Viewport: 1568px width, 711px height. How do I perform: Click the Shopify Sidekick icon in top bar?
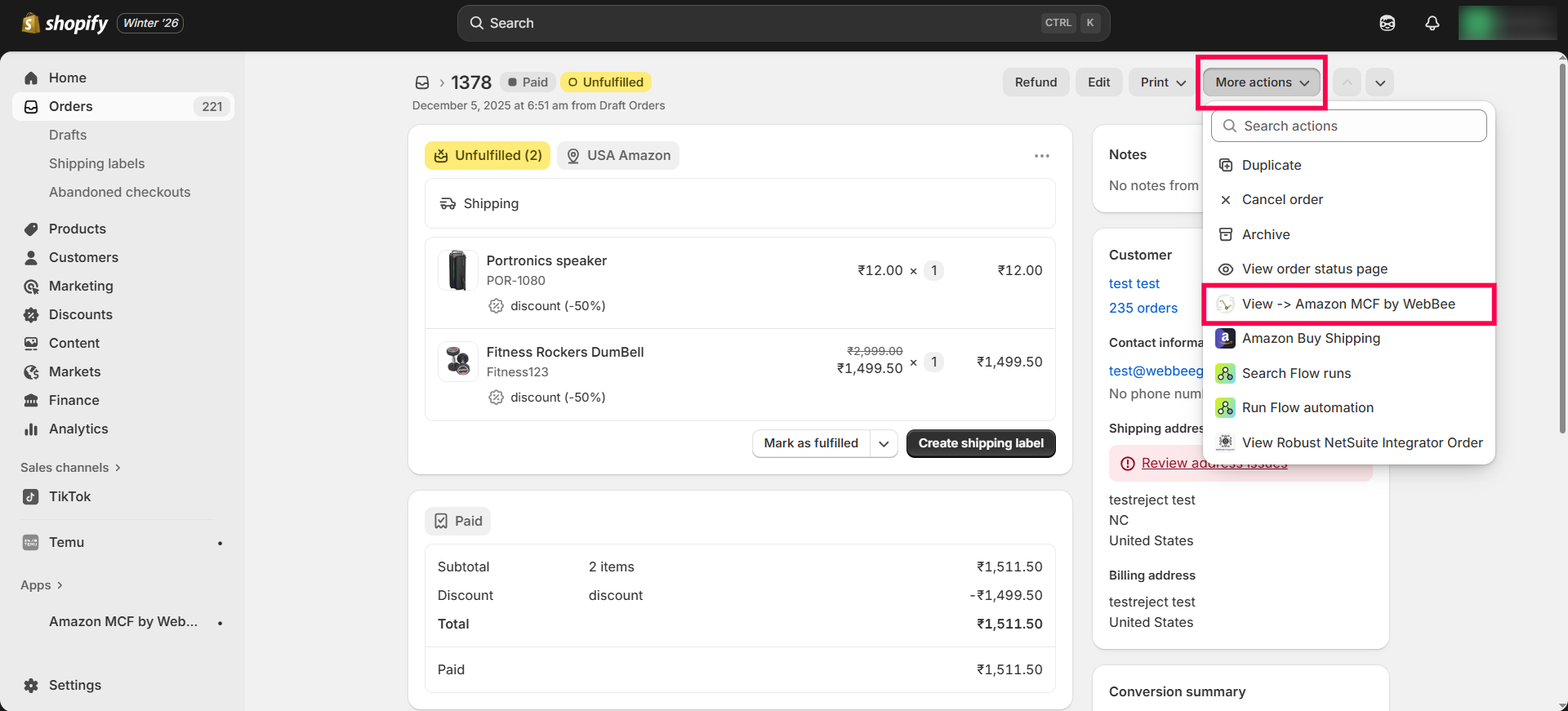click(x=1387, y=23)
